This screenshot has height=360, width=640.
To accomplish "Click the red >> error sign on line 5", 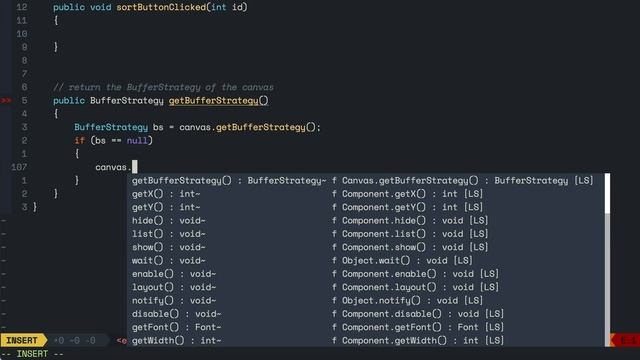I will pyautogui.click(x=6, y=100).
